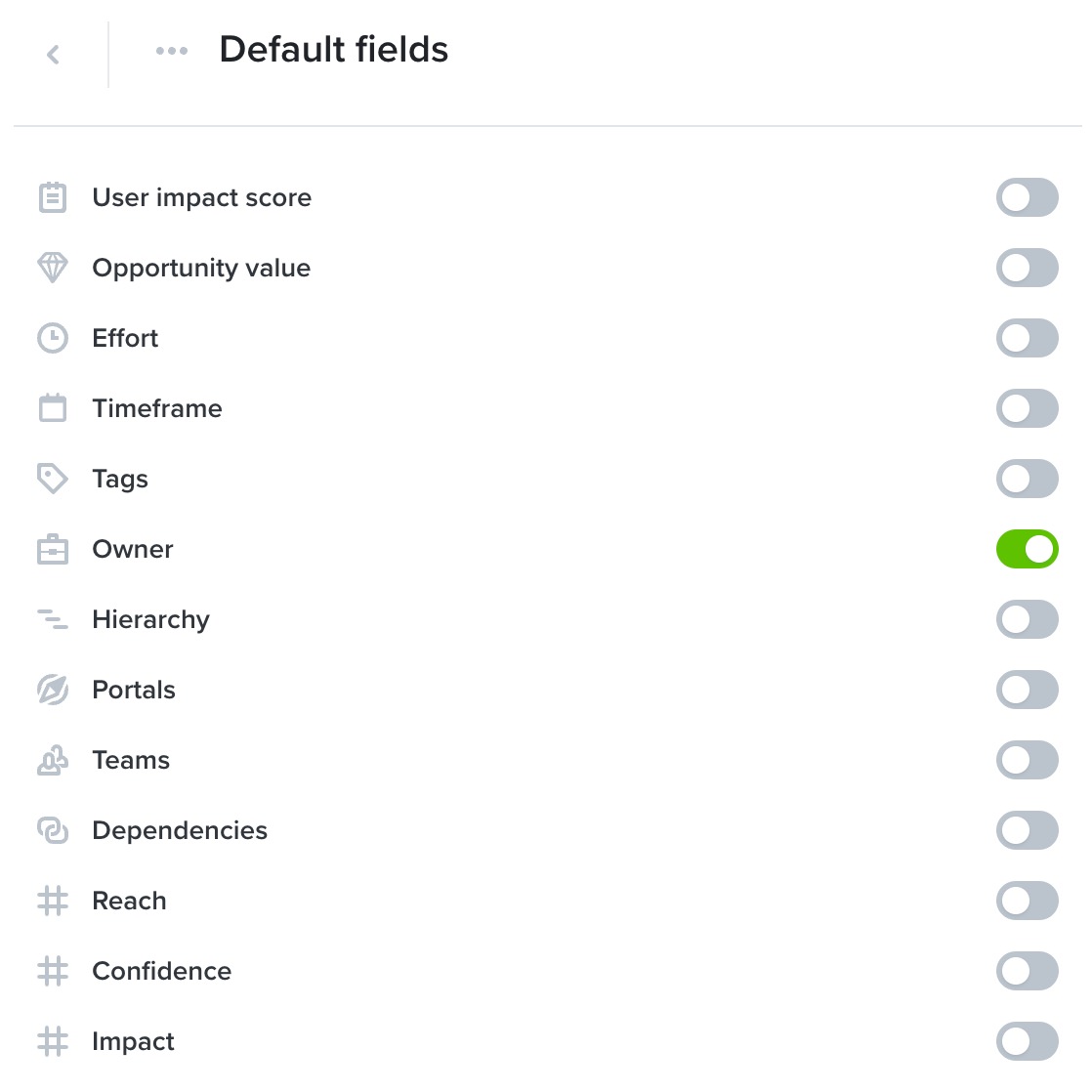Go back using the left chevron
The height and width of the screenshot is (1092, 1092).
tap(53, 55)
